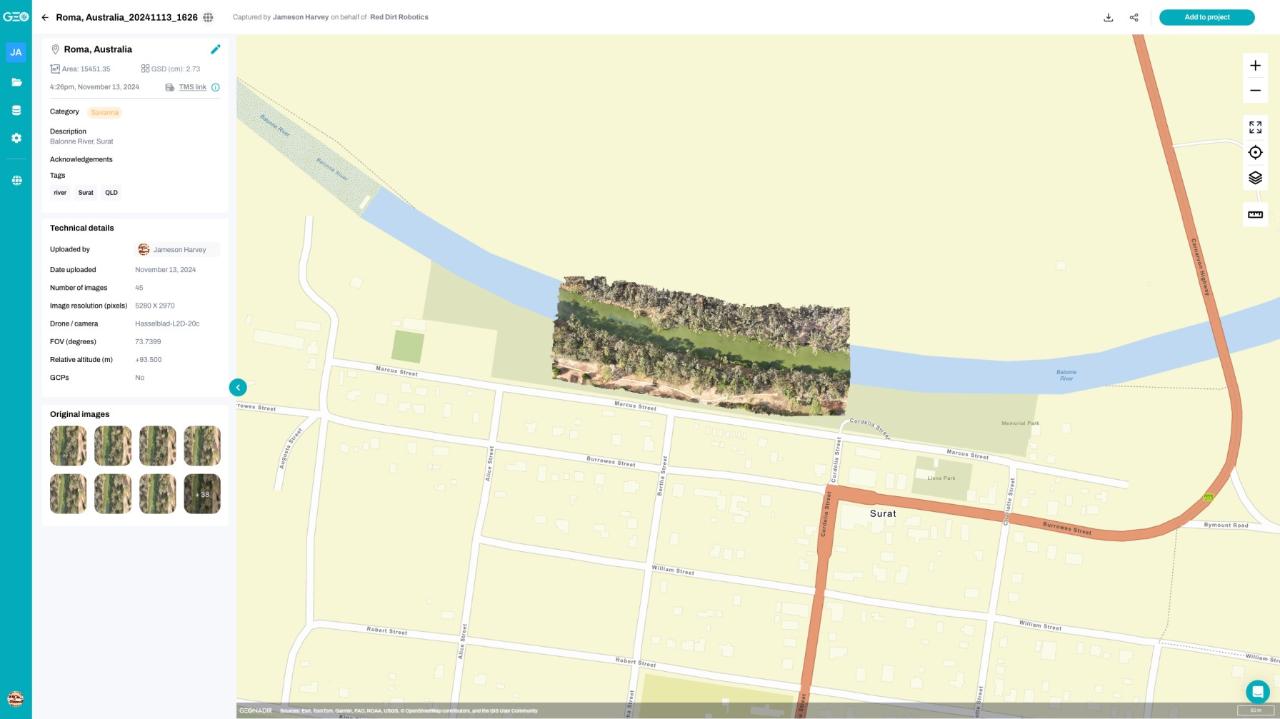Open the map layers control
The image size is (1280, 719).
1255,178
